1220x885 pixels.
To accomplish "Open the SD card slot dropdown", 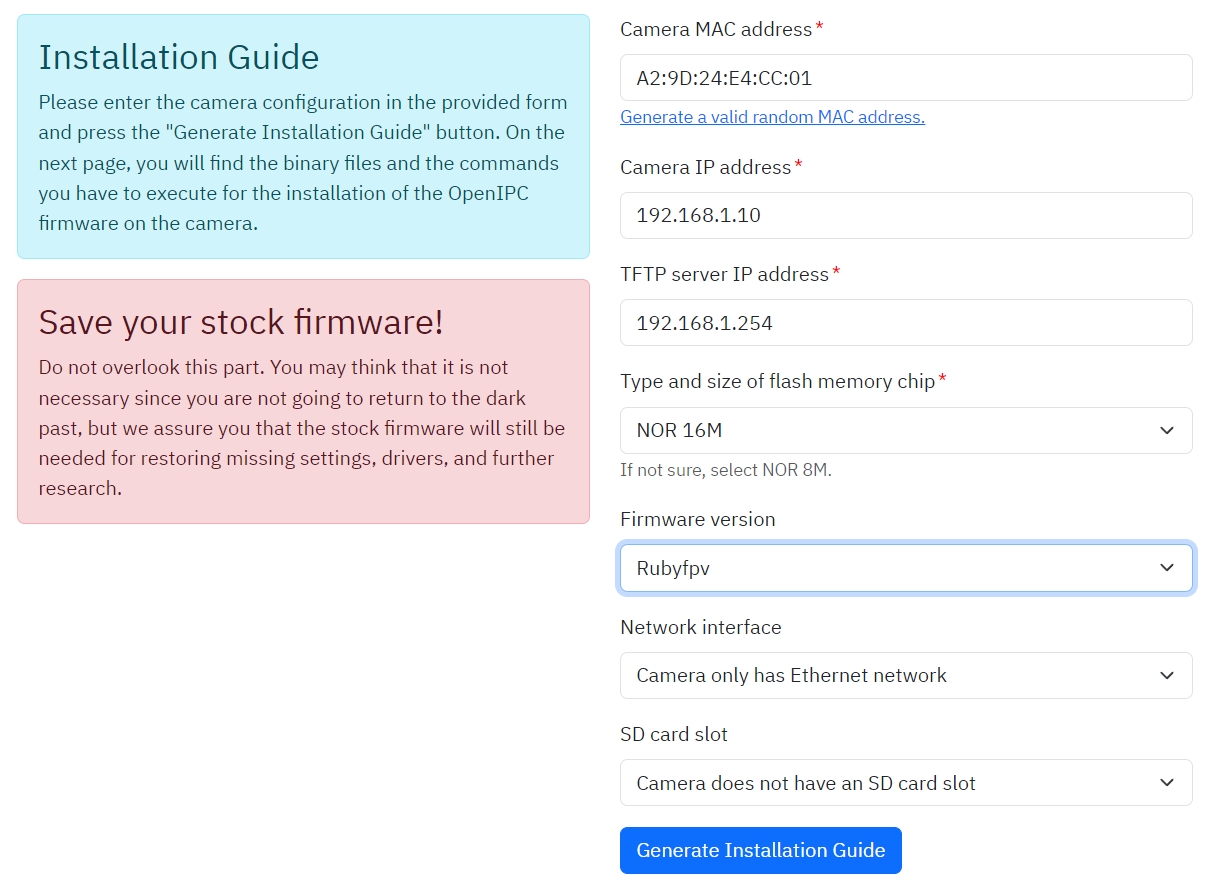I will click(906, 783).
